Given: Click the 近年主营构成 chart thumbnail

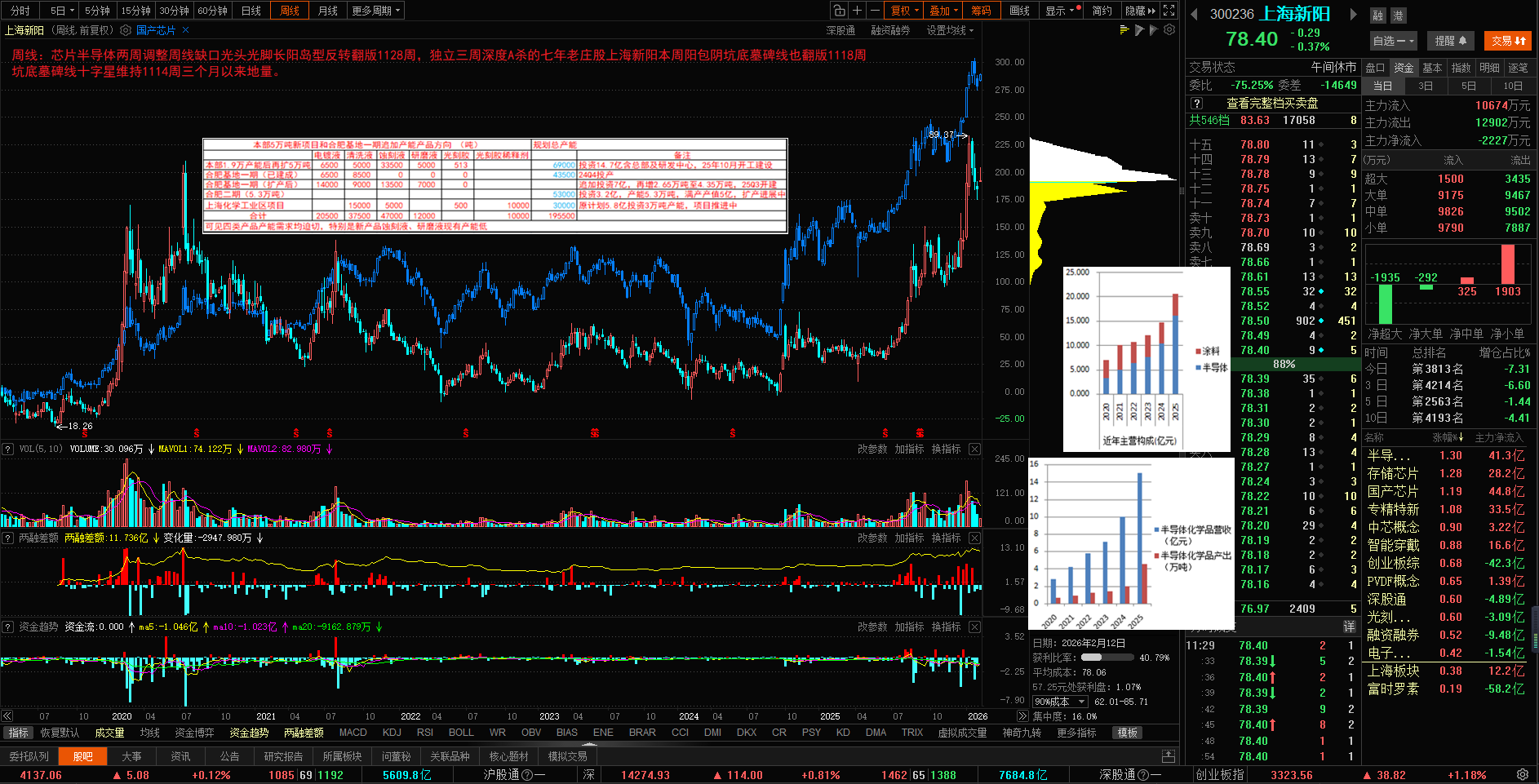Looking at the screenshot, I should click(1146, 359).
